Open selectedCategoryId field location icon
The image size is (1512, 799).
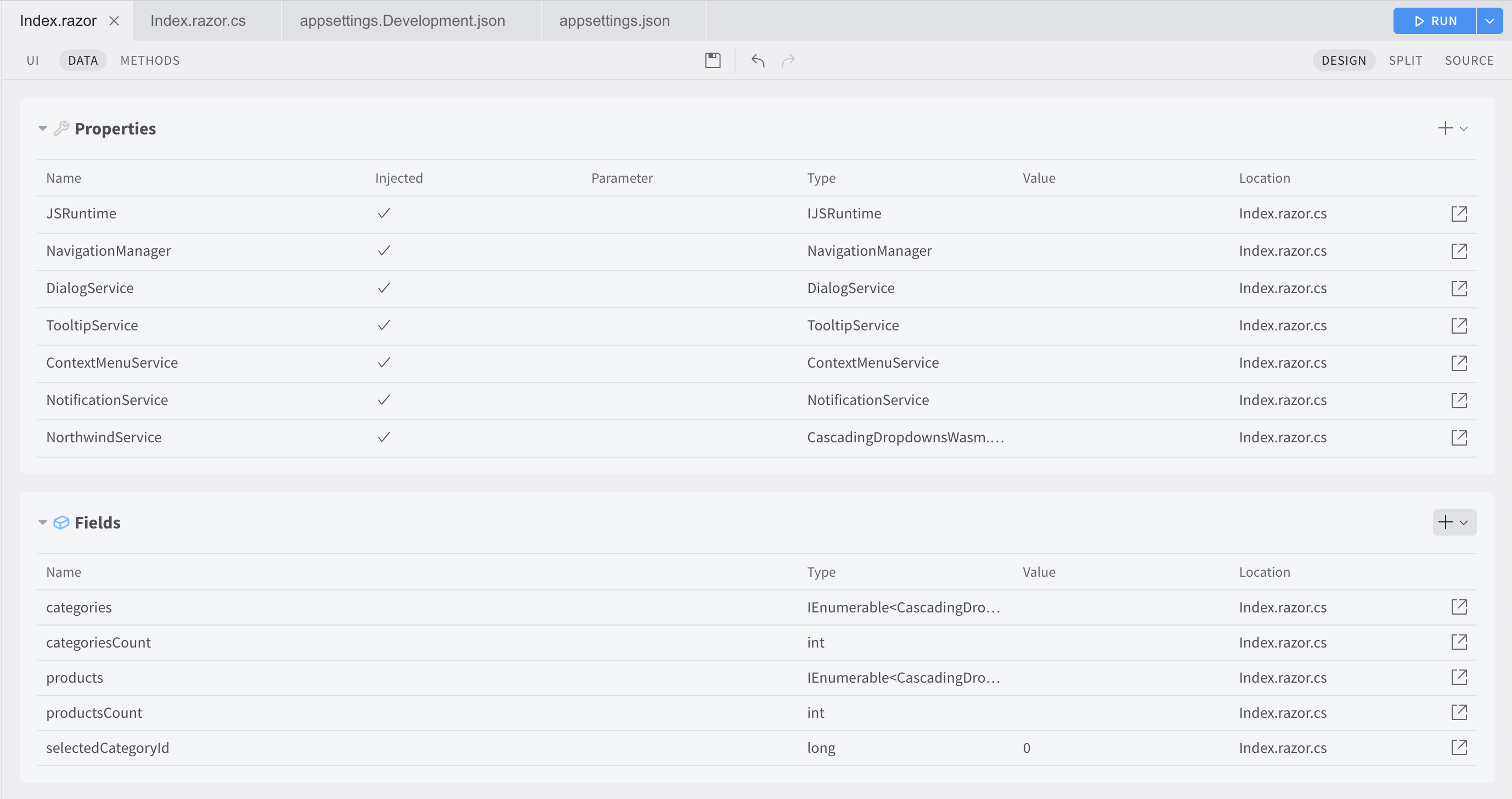point(1459,747)
